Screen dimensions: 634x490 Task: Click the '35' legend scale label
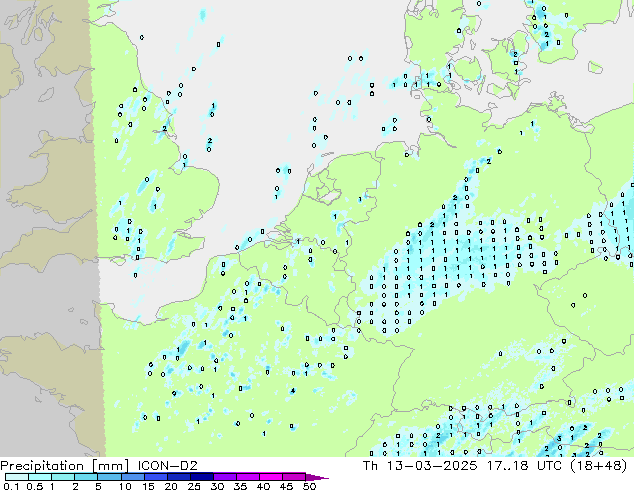point(240,486)
